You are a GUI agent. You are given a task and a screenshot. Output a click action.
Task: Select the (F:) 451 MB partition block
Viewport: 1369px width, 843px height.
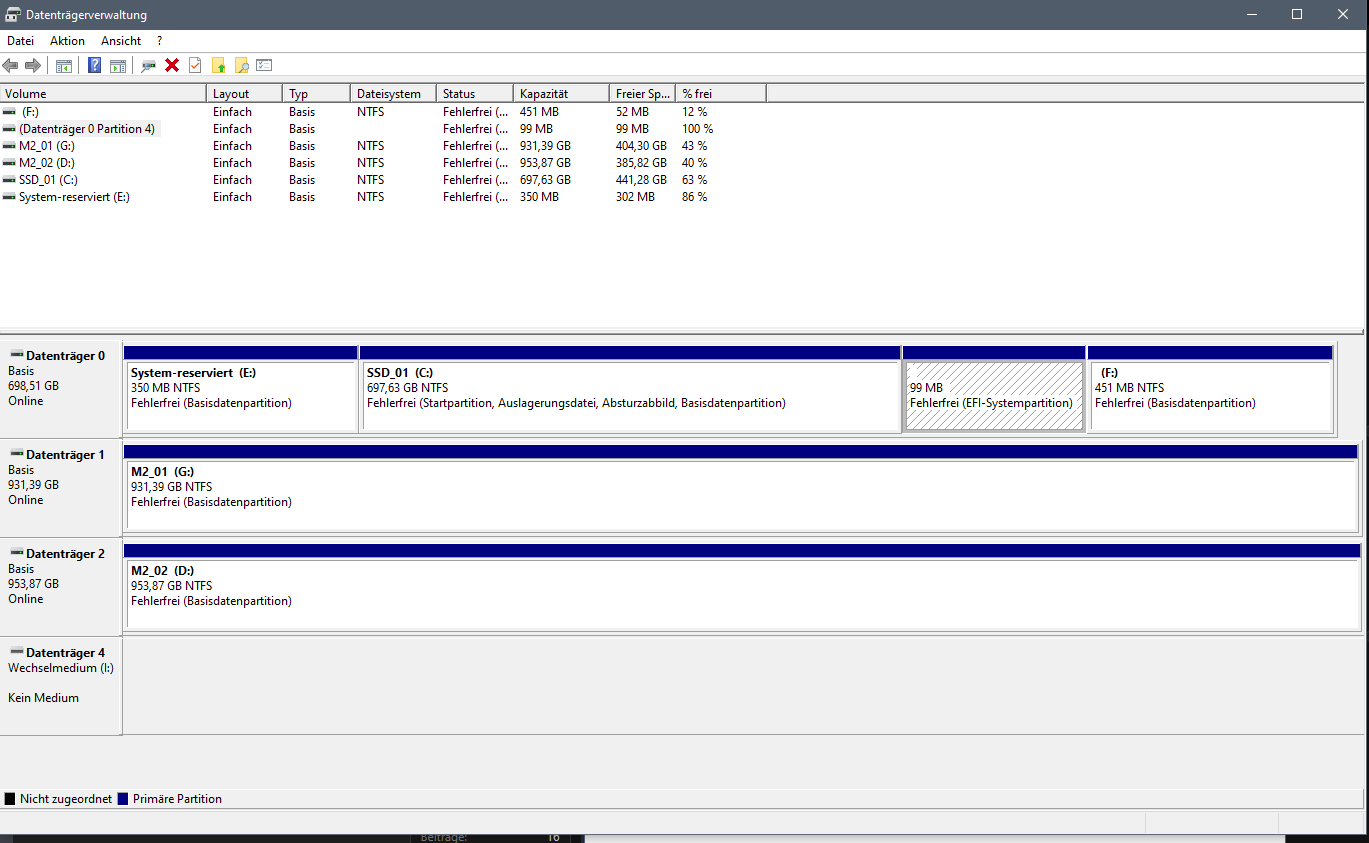(x=1210, y=390)
